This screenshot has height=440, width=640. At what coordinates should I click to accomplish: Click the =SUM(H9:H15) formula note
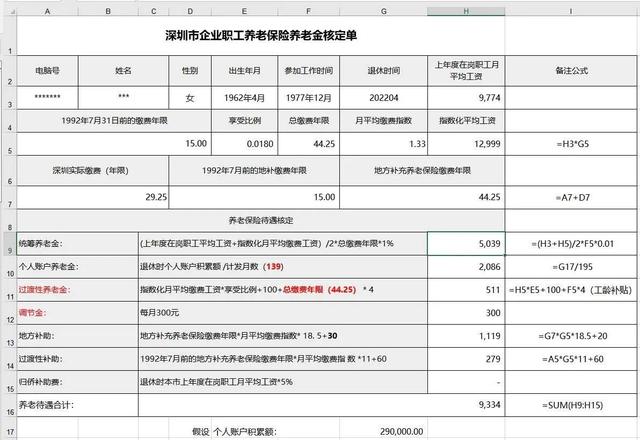point(572,405)
